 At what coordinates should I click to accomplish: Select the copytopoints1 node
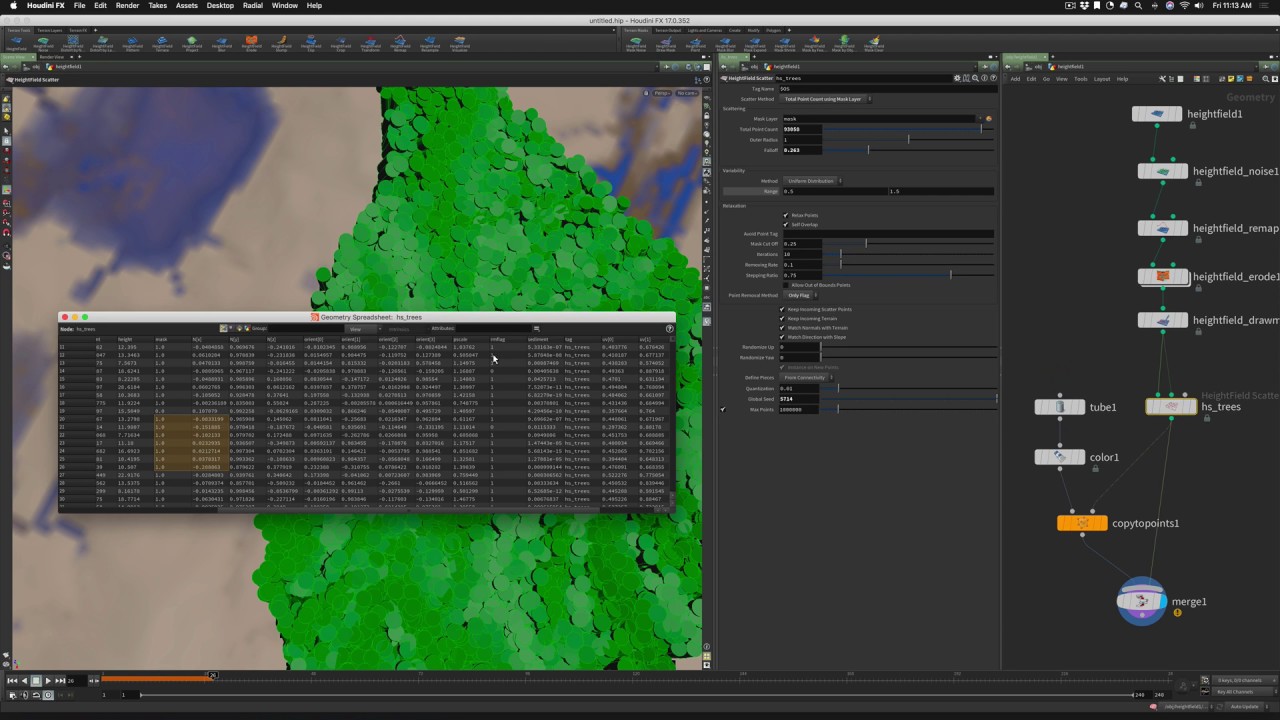1082,523
